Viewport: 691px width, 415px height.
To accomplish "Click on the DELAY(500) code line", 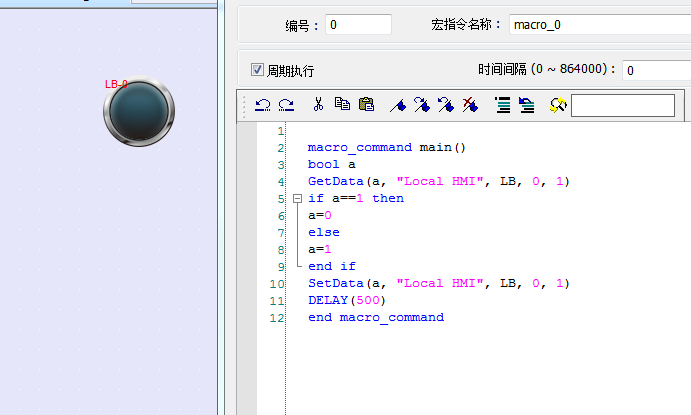I will [x=346, y=300].
